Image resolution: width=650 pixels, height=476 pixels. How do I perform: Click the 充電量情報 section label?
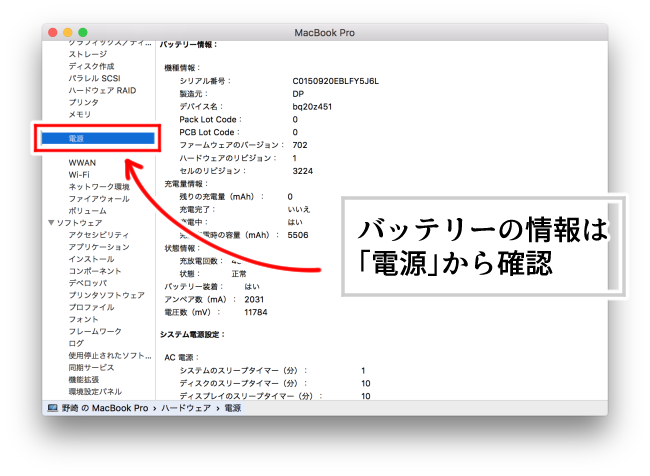pos(186,184)
